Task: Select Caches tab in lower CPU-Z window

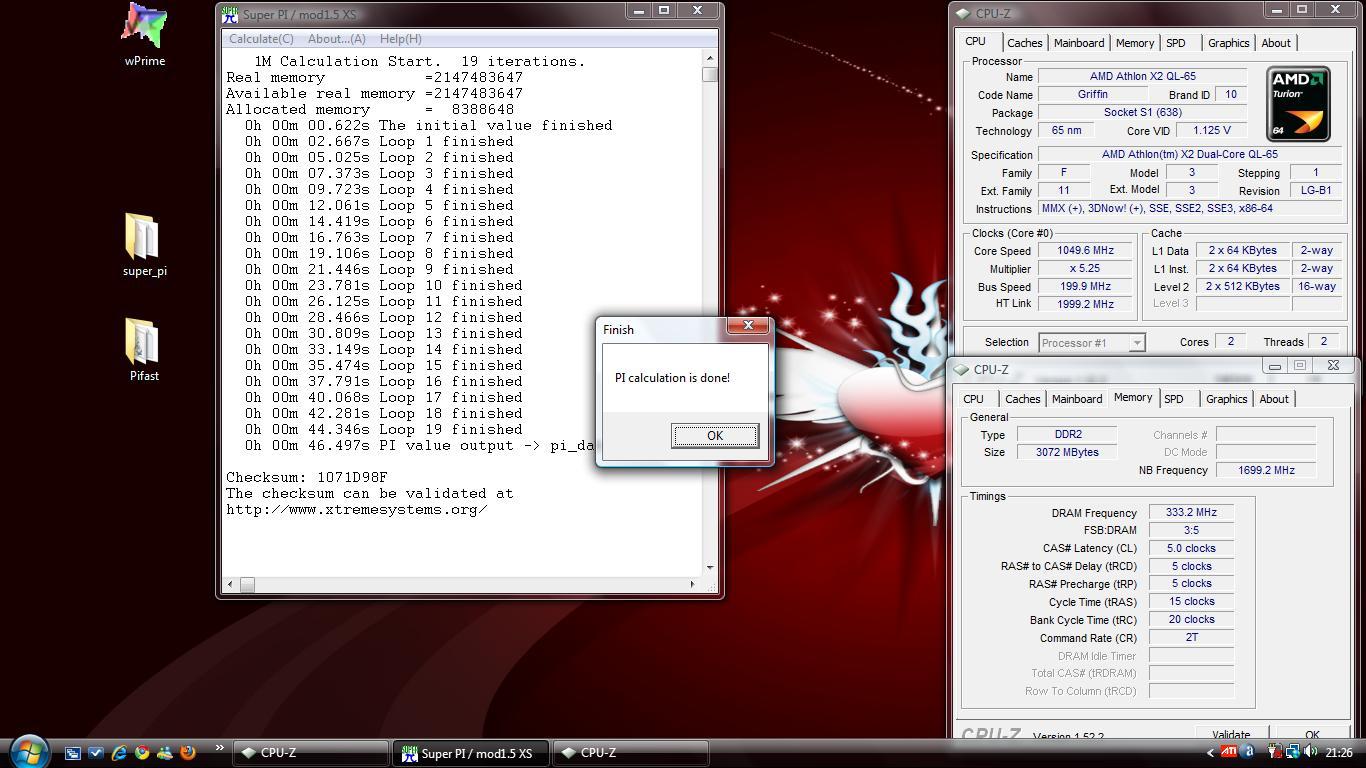Action: (x=1022, y=399)
